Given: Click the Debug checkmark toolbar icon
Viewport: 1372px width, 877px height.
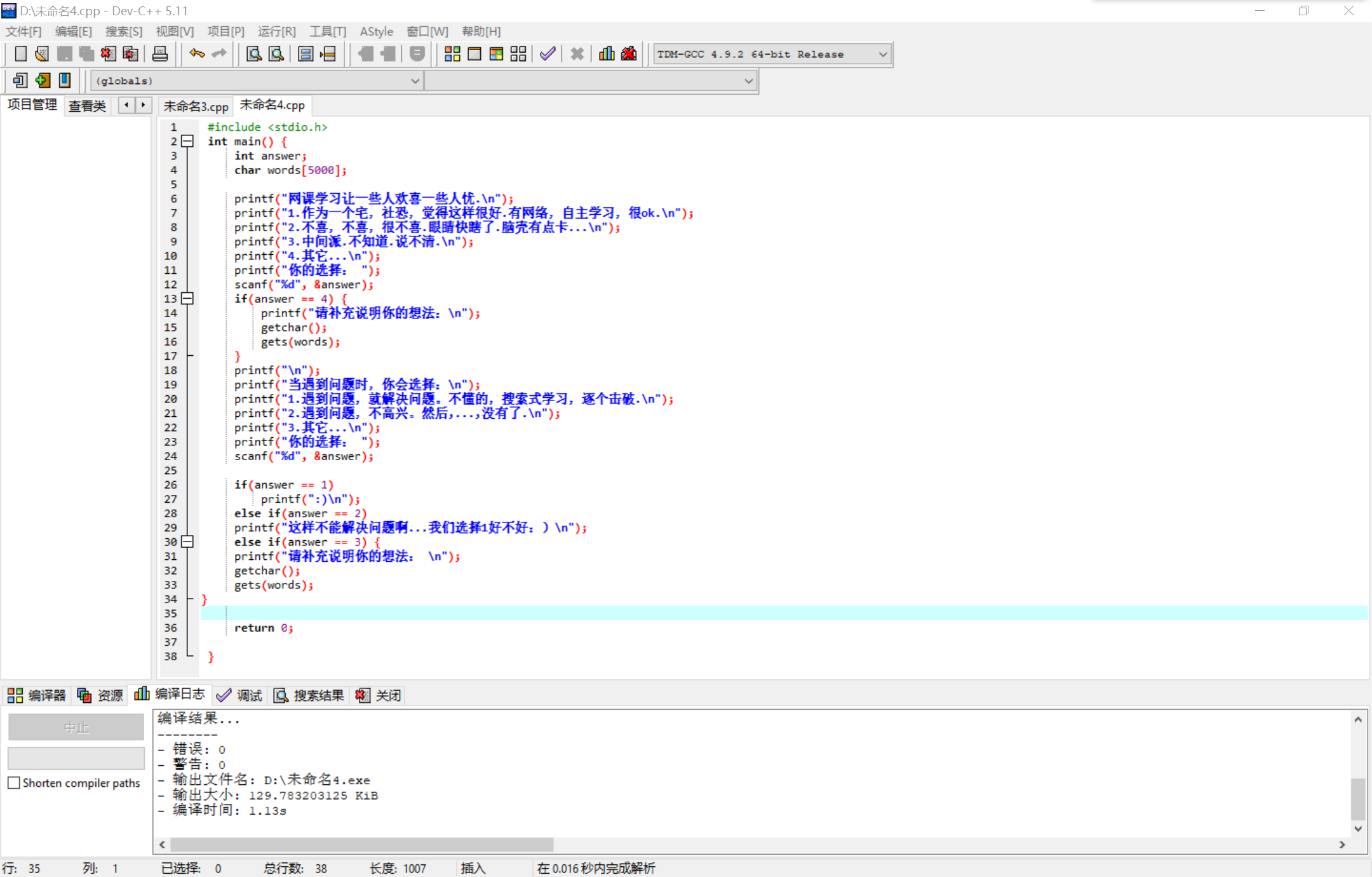Looking at the screenshot, I should [548, 54].
